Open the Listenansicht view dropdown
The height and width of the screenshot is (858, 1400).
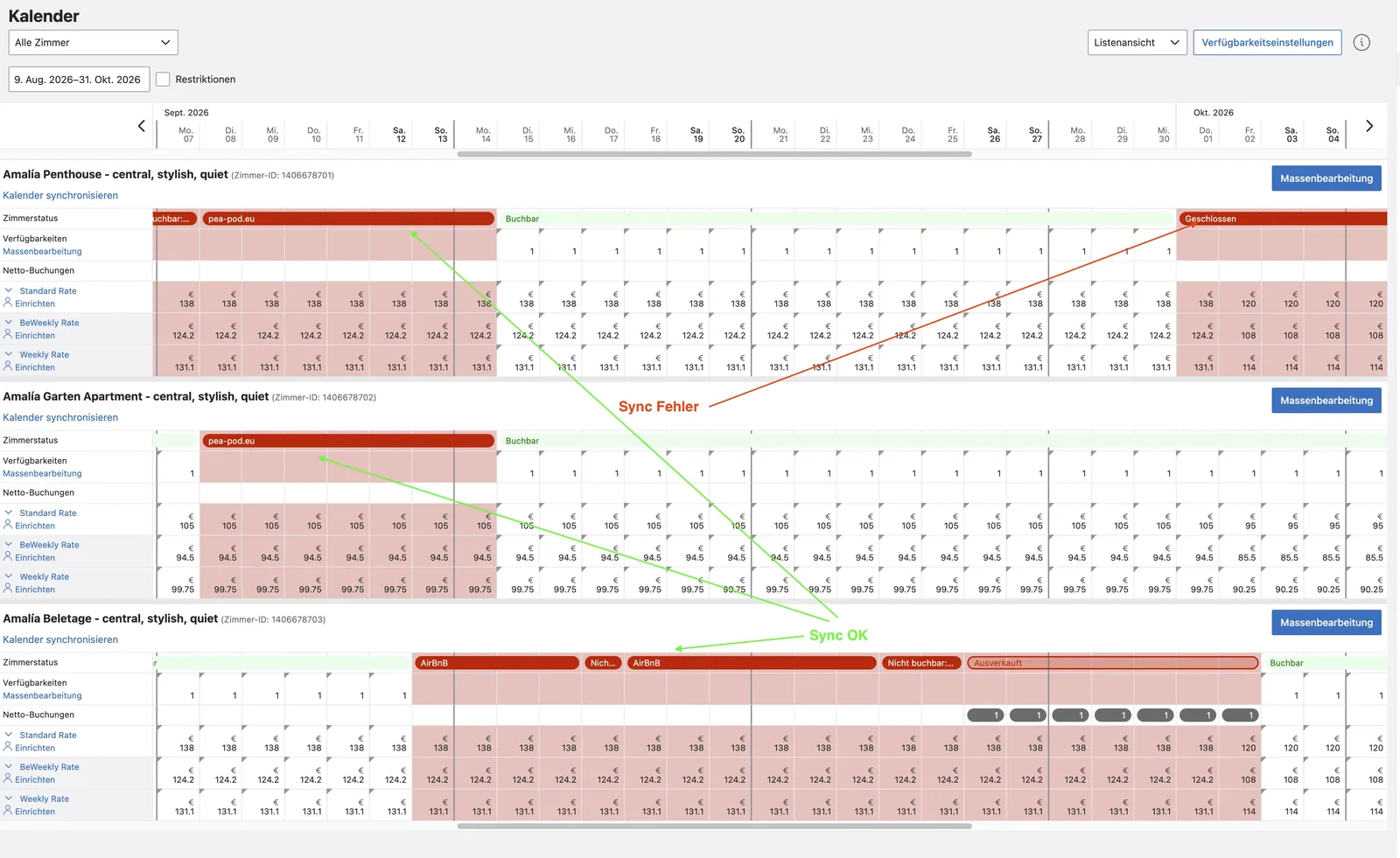(1137, 42)
